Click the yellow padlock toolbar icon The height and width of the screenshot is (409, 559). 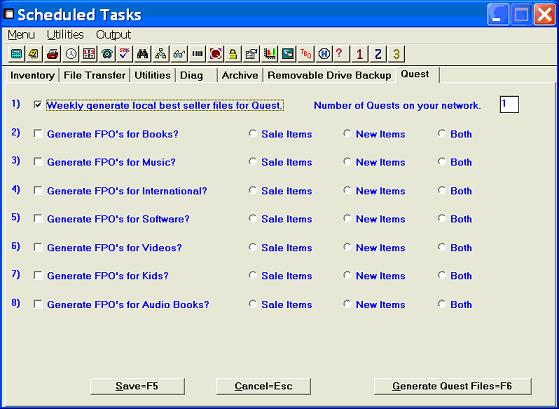click(233, 54)
